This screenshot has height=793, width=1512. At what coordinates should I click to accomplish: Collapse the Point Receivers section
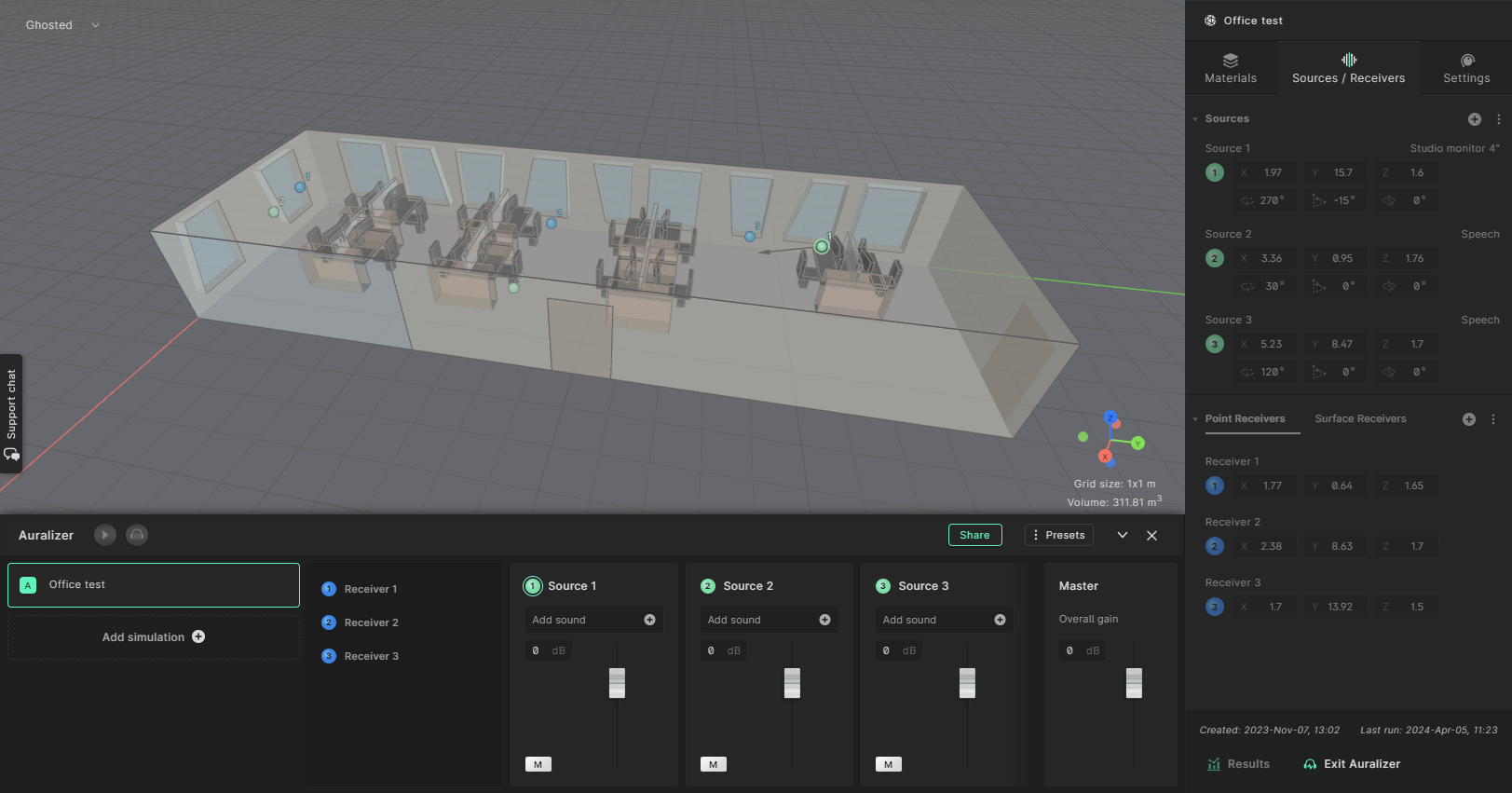tap(1195, 419)
